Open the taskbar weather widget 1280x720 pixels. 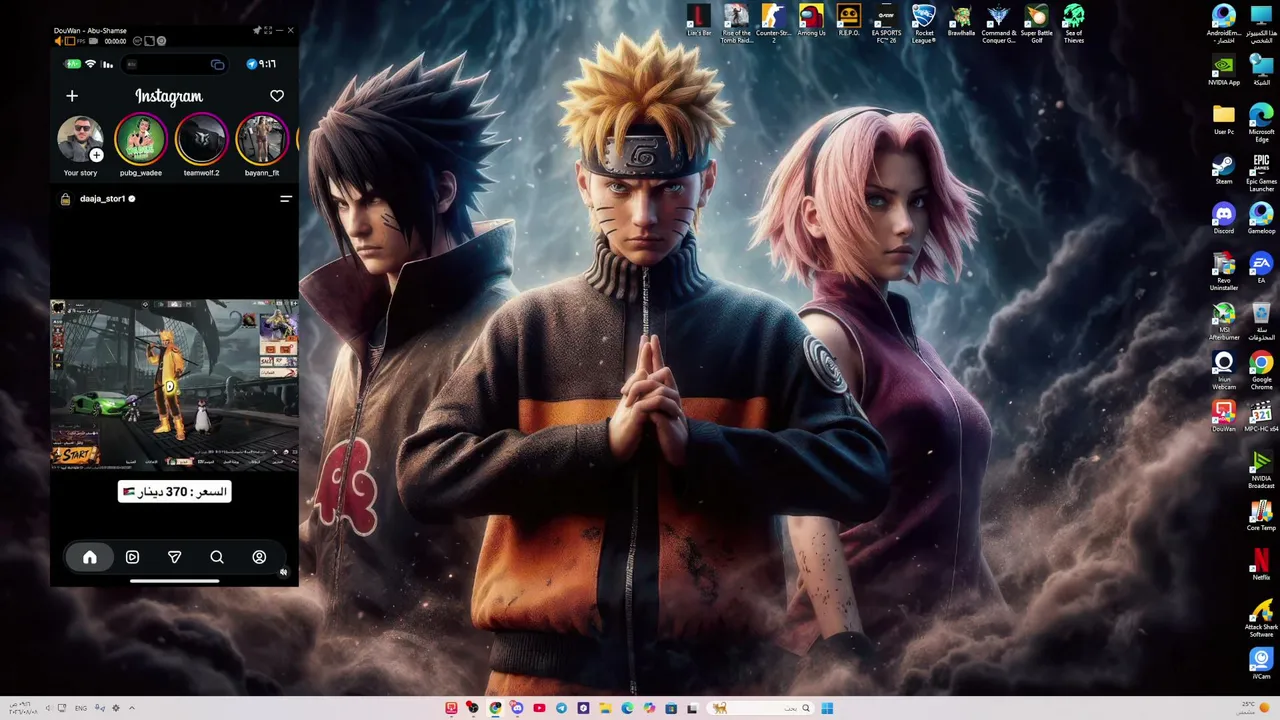pos(1255,708)
